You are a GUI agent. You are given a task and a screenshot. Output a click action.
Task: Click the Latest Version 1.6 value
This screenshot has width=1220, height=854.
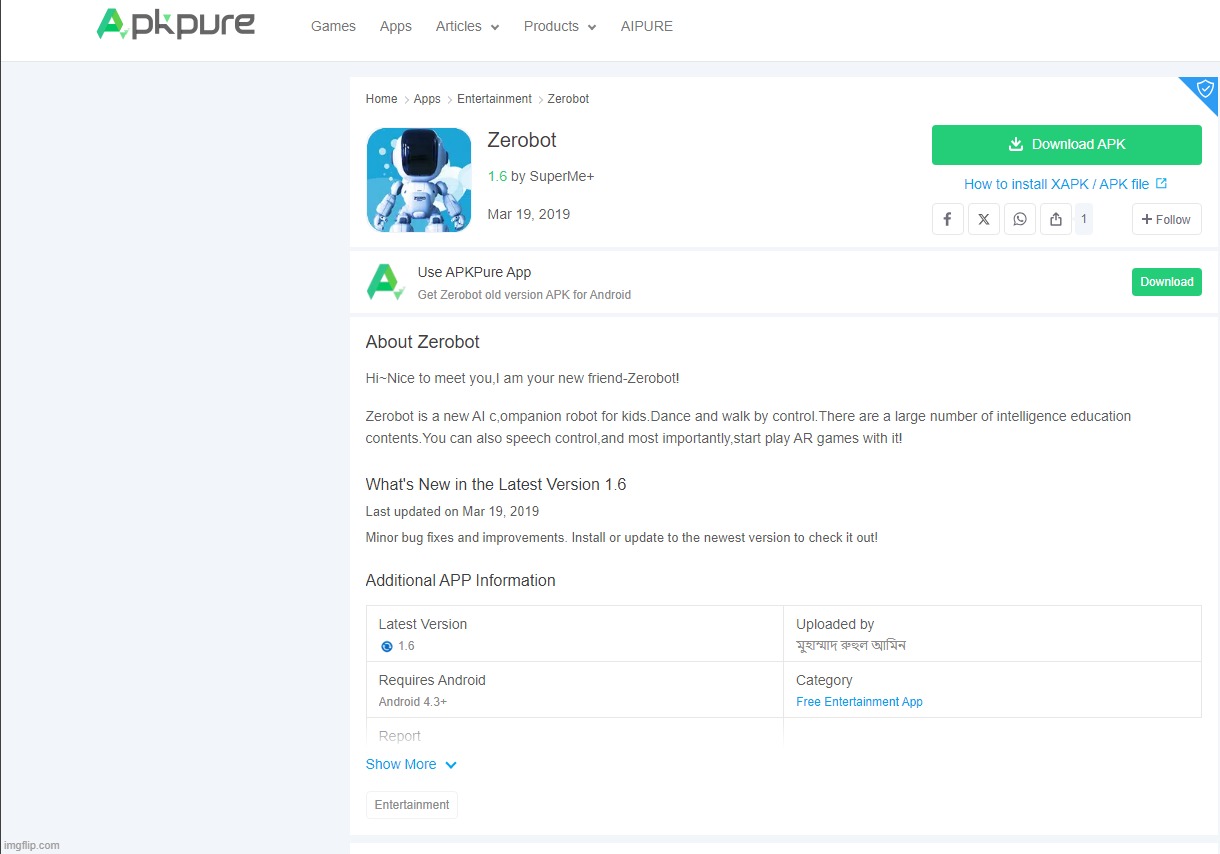[x=406, y=646]
